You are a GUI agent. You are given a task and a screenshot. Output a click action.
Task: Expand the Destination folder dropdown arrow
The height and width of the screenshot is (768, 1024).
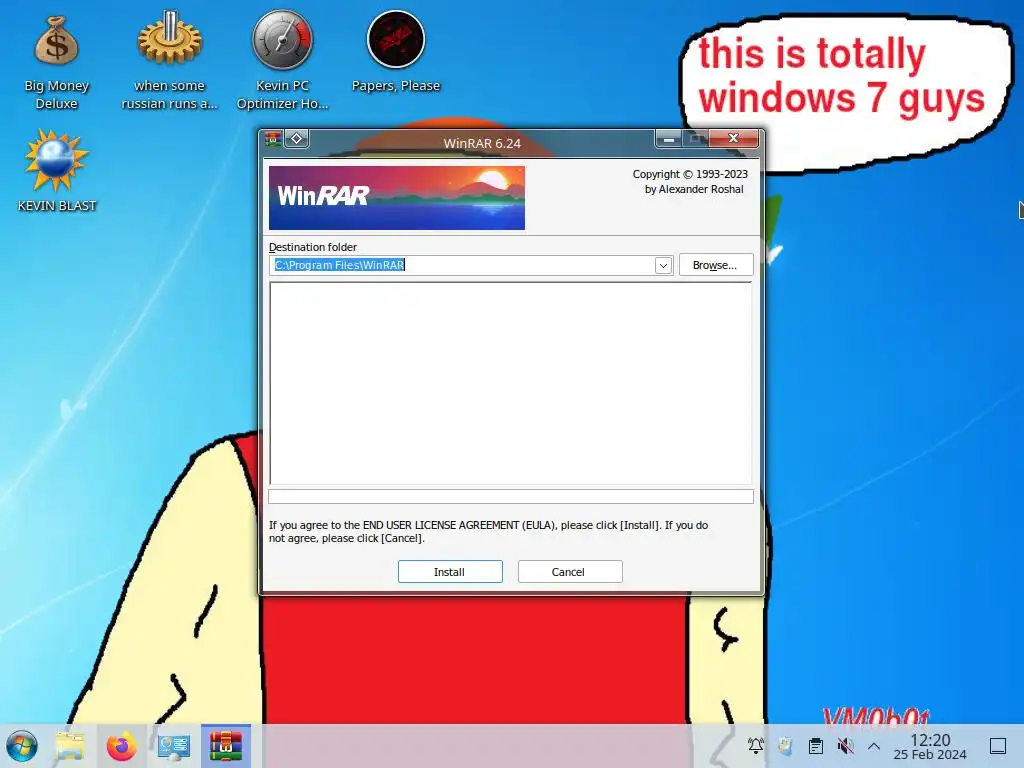pos(664,265)
